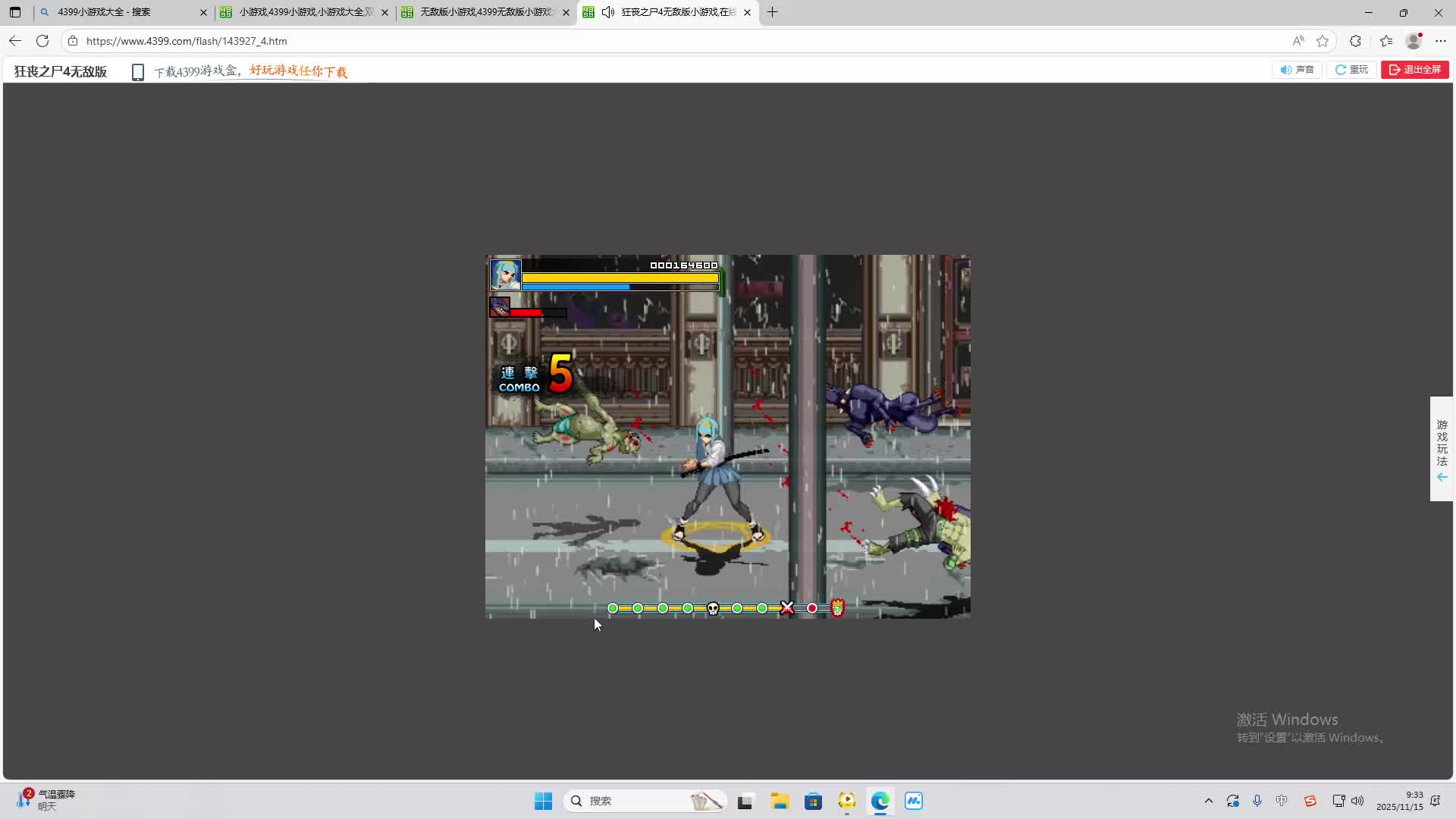Click the 好玩游戏任你下载 link
The width and height of the screenshot is (1456, 819).
[298, 71]
